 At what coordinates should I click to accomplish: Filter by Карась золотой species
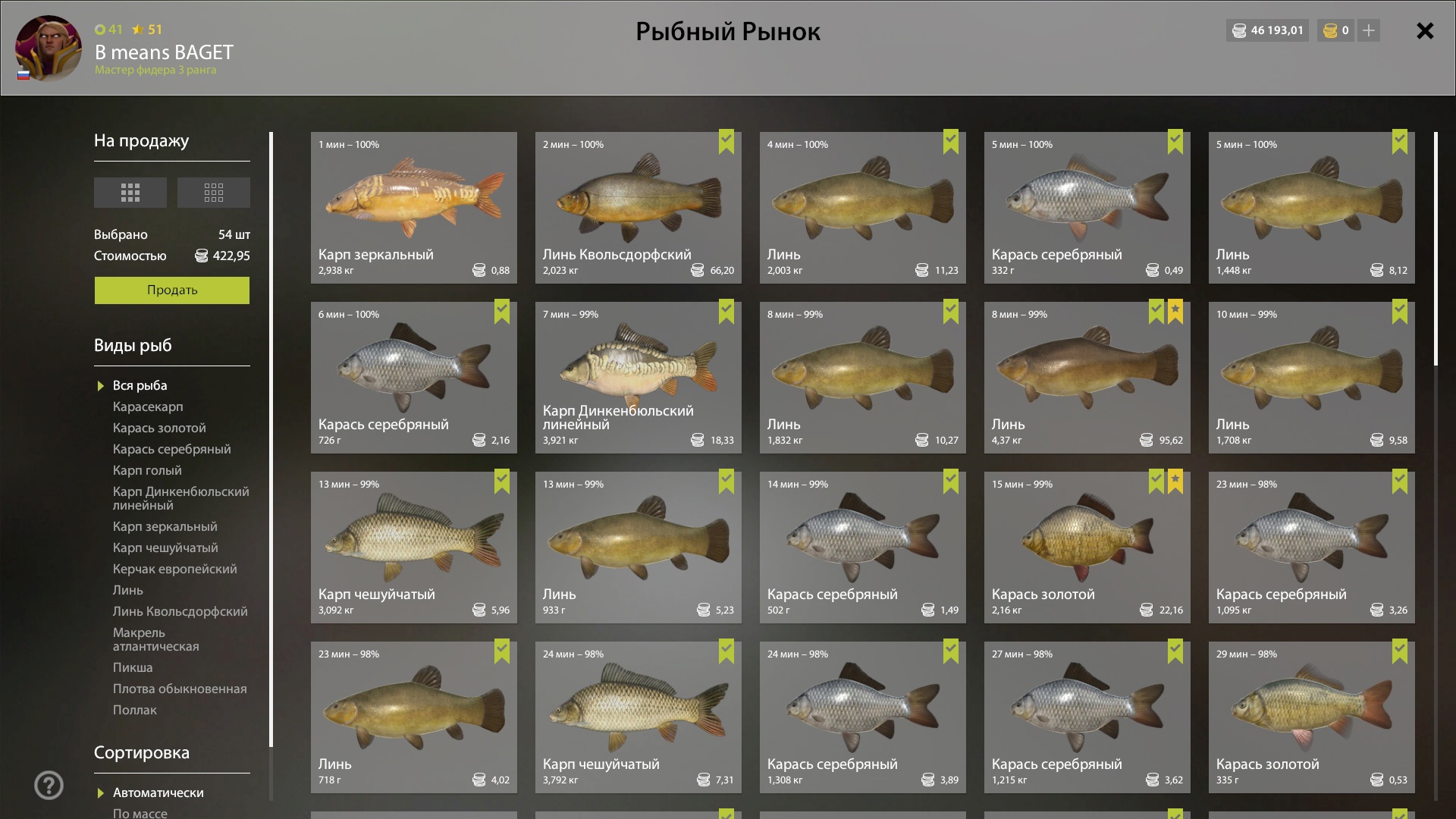(x=159, y=428)
